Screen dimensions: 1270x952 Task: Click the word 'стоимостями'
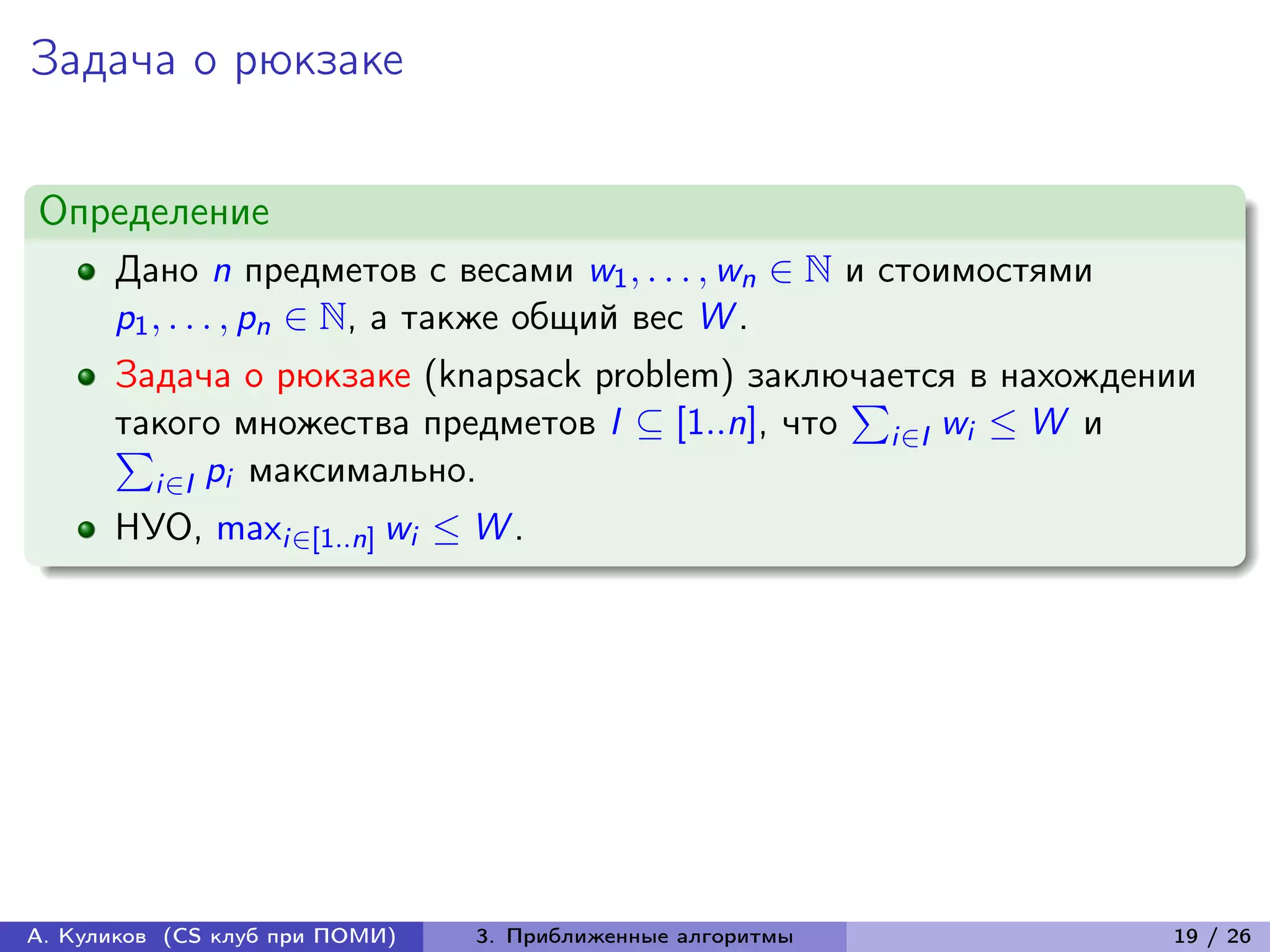pos(985,271)
